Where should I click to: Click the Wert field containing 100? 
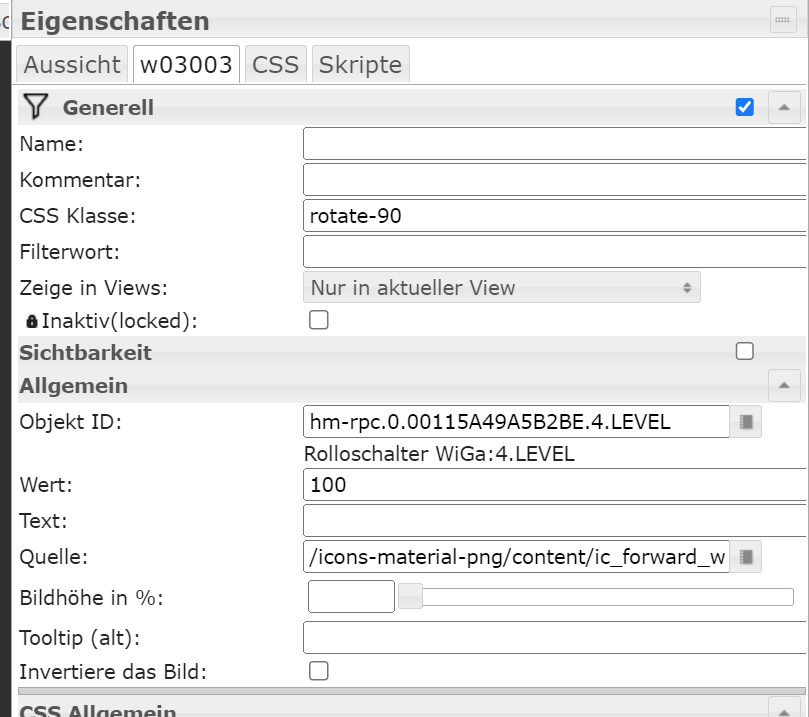(x=555, y=484)
